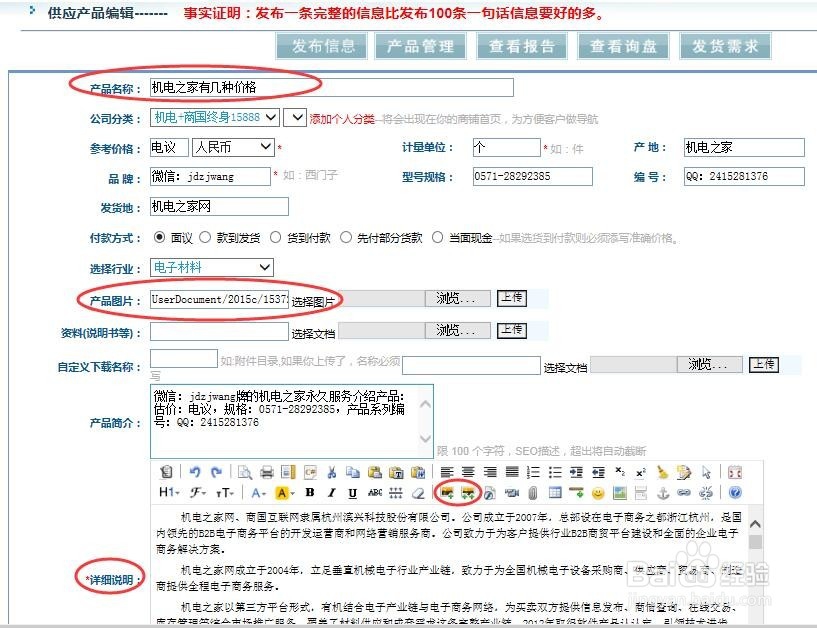Click the smiley emoticon insert icon

tap(598, 490)
